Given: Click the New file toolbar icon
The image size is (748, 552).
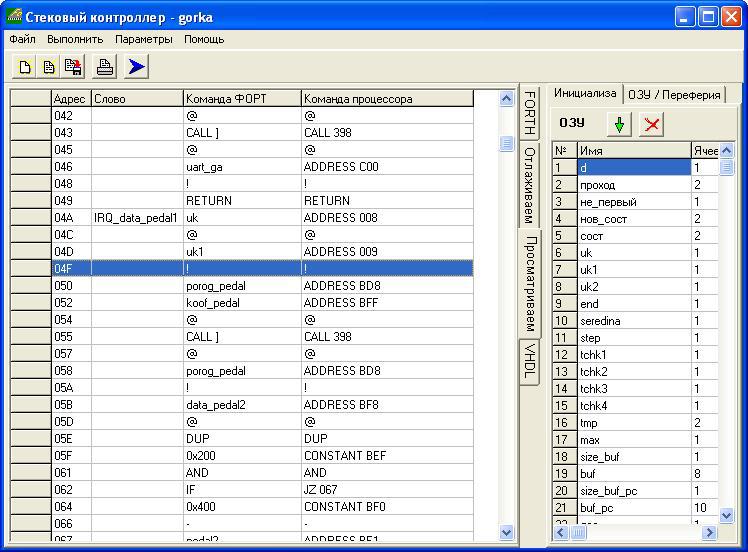Looking at the screenshot, I should point(25,67).
